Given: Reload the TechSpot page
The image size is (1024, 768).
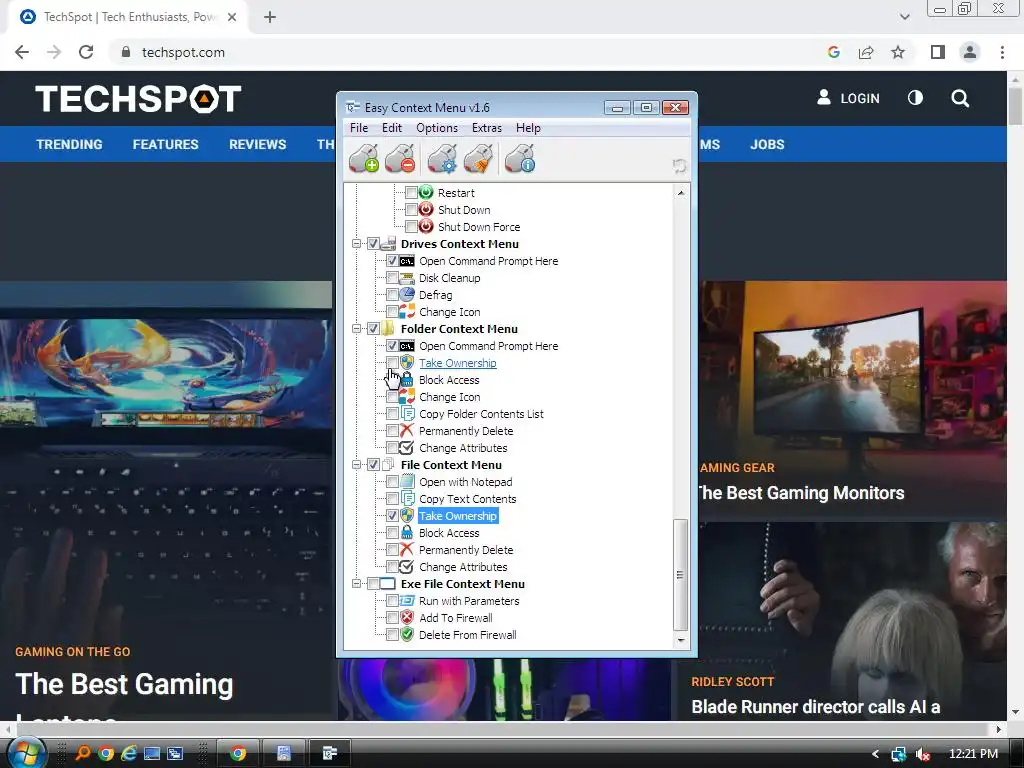Looking at the screenshot, I should [86, 52].
